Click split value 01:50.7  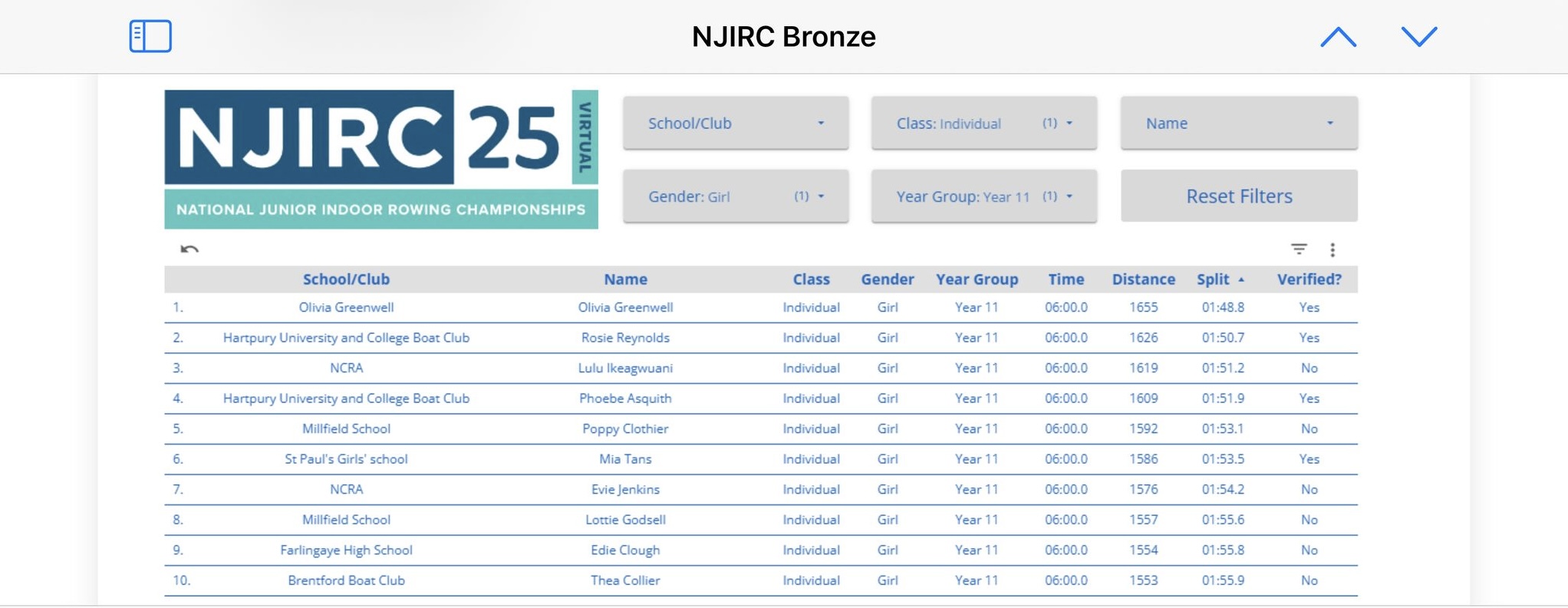coord(1223,338)
